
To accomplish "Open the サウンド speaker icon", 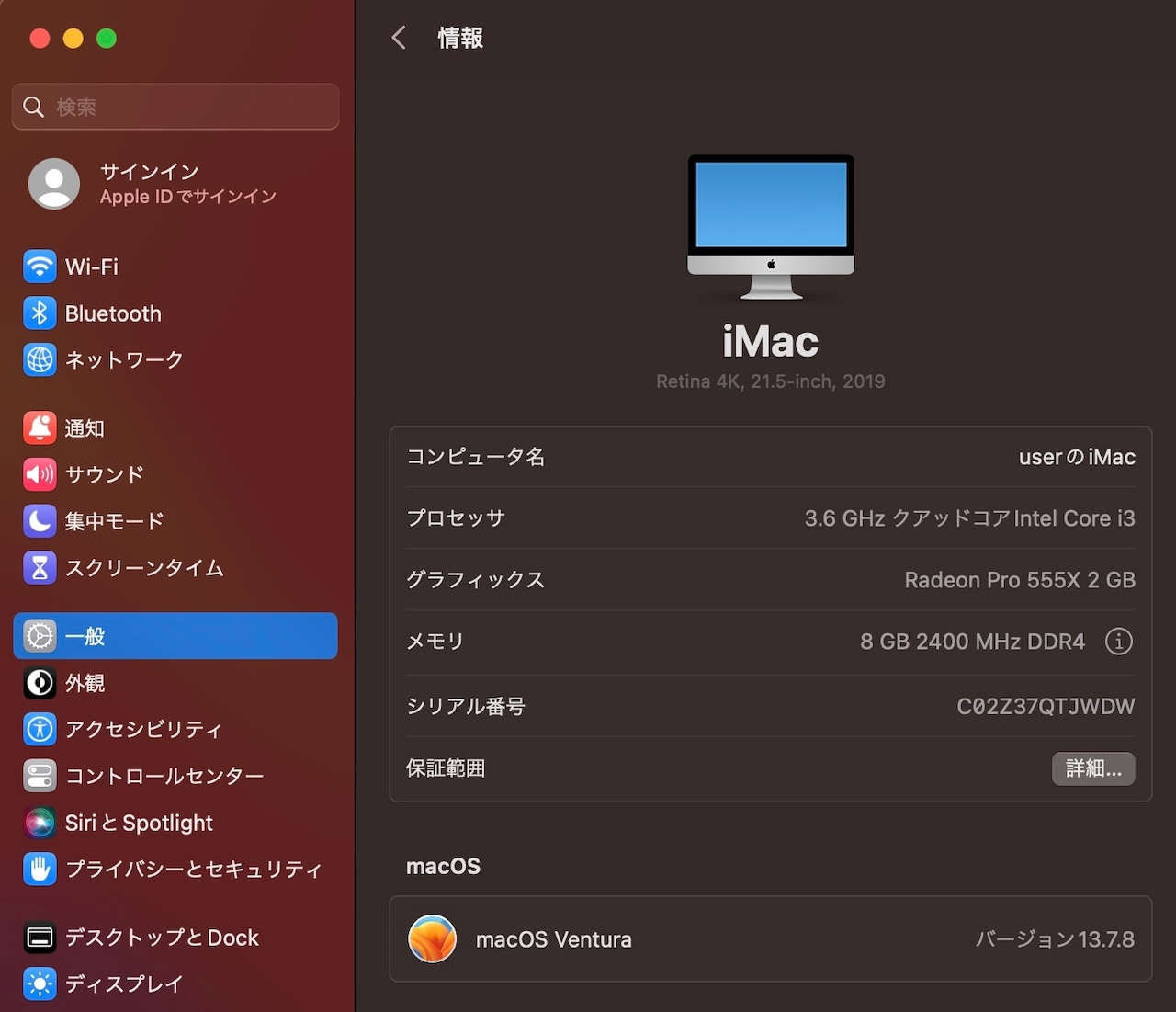I will click(40, 474).
